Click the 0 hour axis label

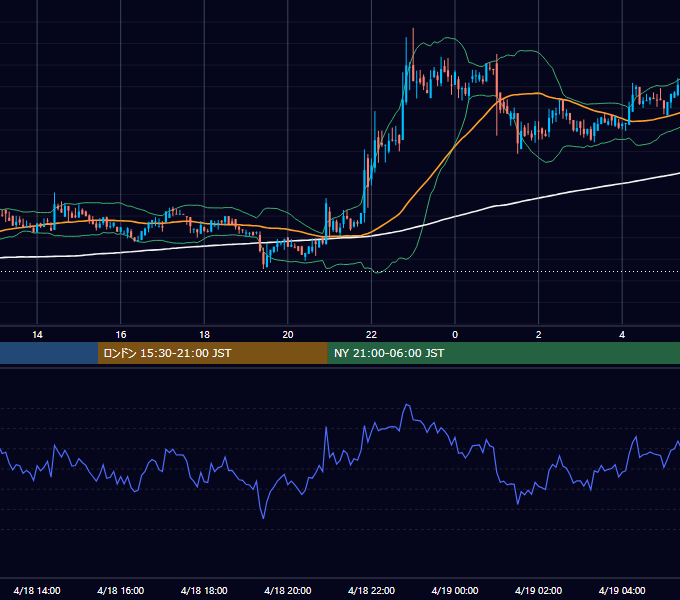[455, 335]
